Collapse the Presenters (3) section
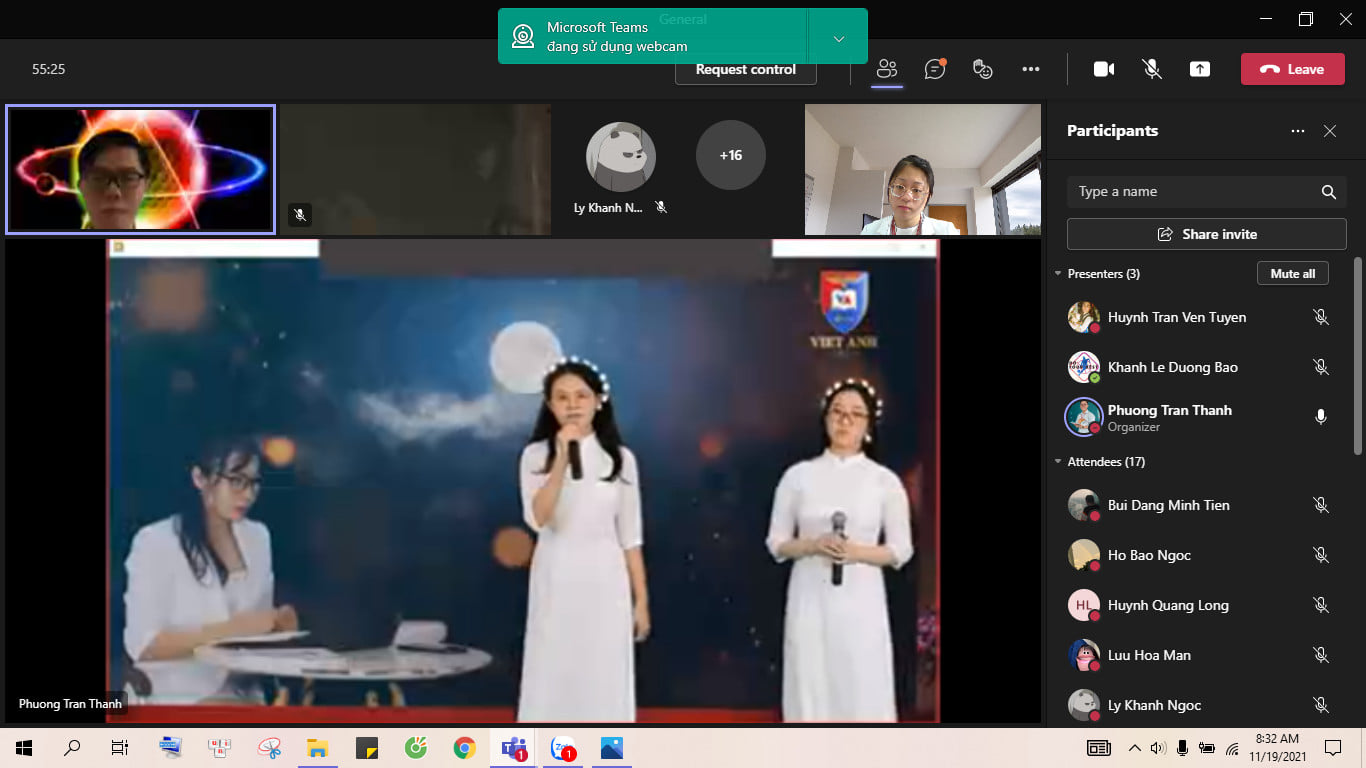The width and height of the screenshot is (1366, 768). [x=1058, y=273]
